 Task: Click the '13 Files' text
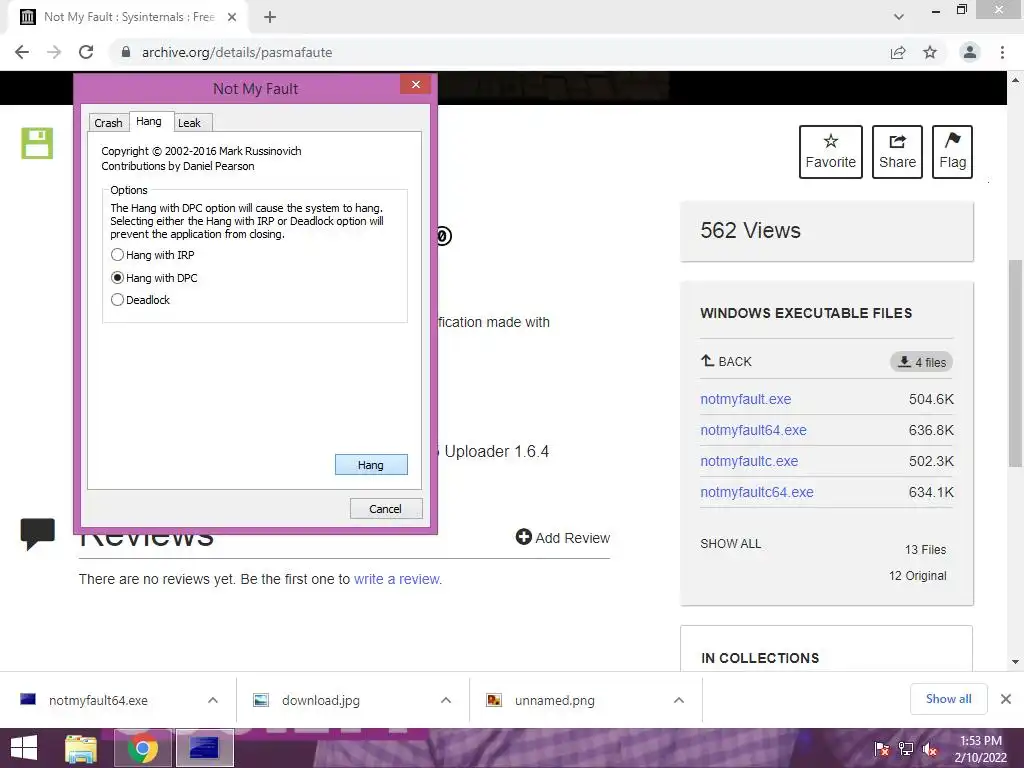tap(925, 550)
